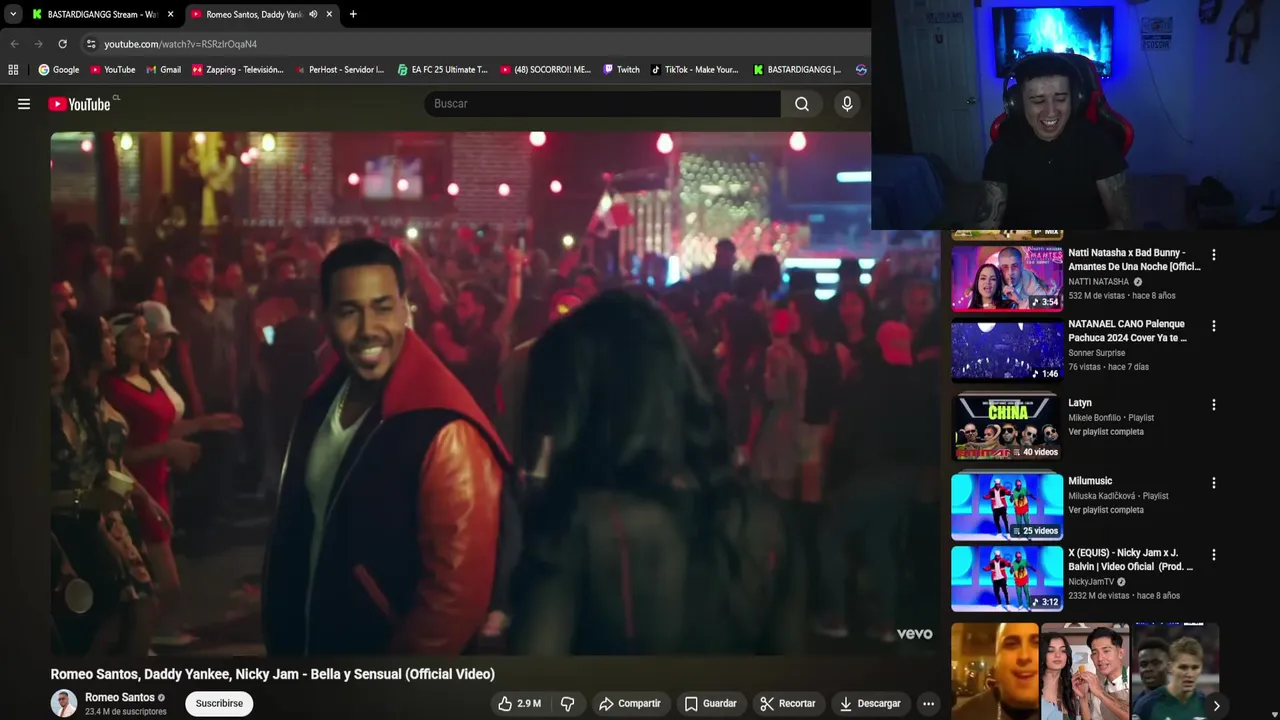Open (48) SOCORRO!! bookmark
The width and height of the screenshot is (1280, 720).
[546, 70]
